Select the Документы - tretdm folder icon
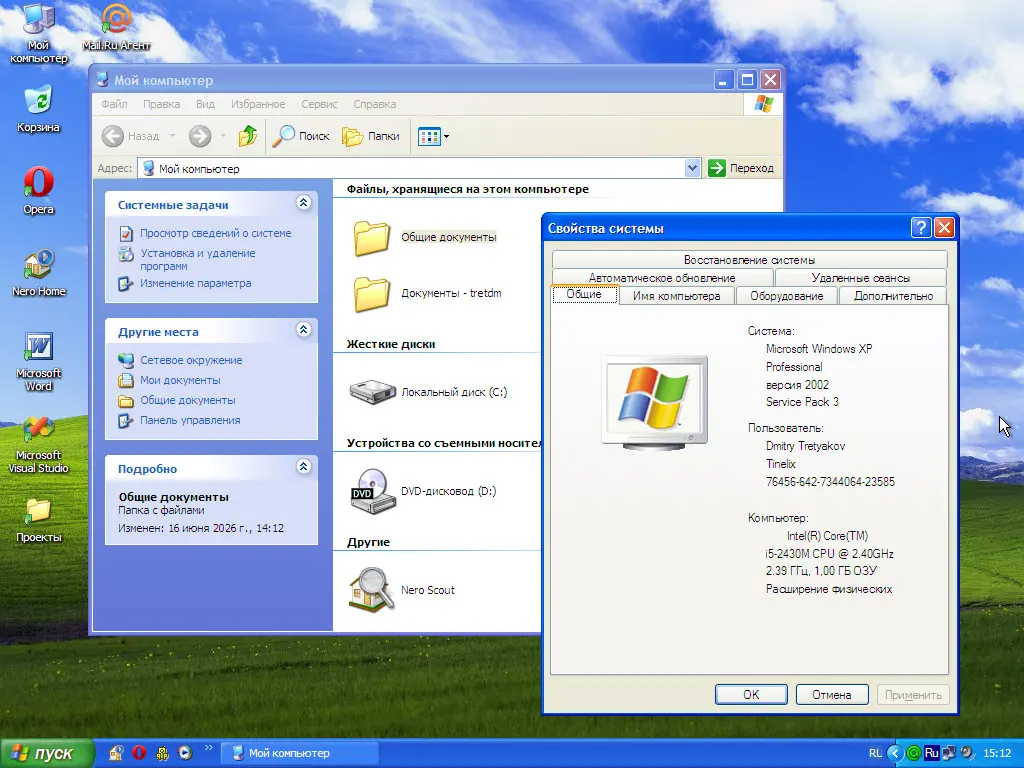 pyautogui.click(x=372, y=293)
